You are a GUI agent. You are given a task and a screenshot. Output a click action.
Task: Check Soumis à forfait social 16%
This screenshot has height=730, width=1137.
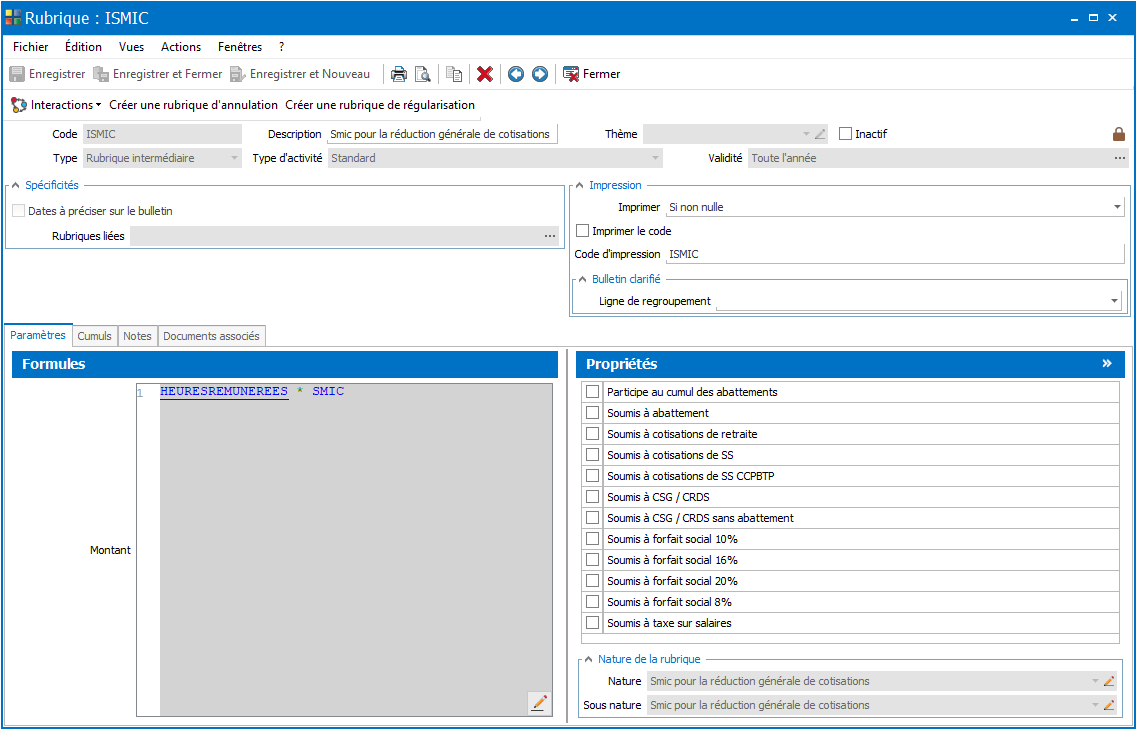(592, 560)
